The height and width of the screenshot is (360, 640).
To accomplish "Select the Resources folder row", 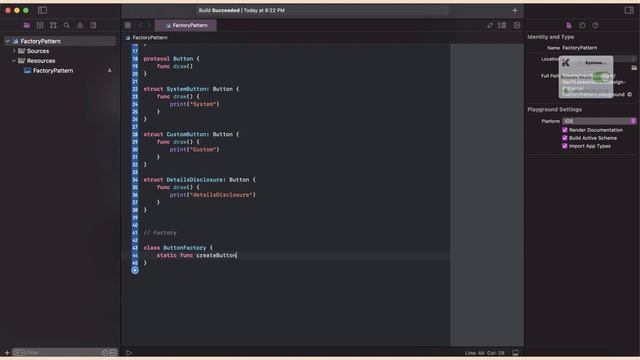I will [60, 61].
